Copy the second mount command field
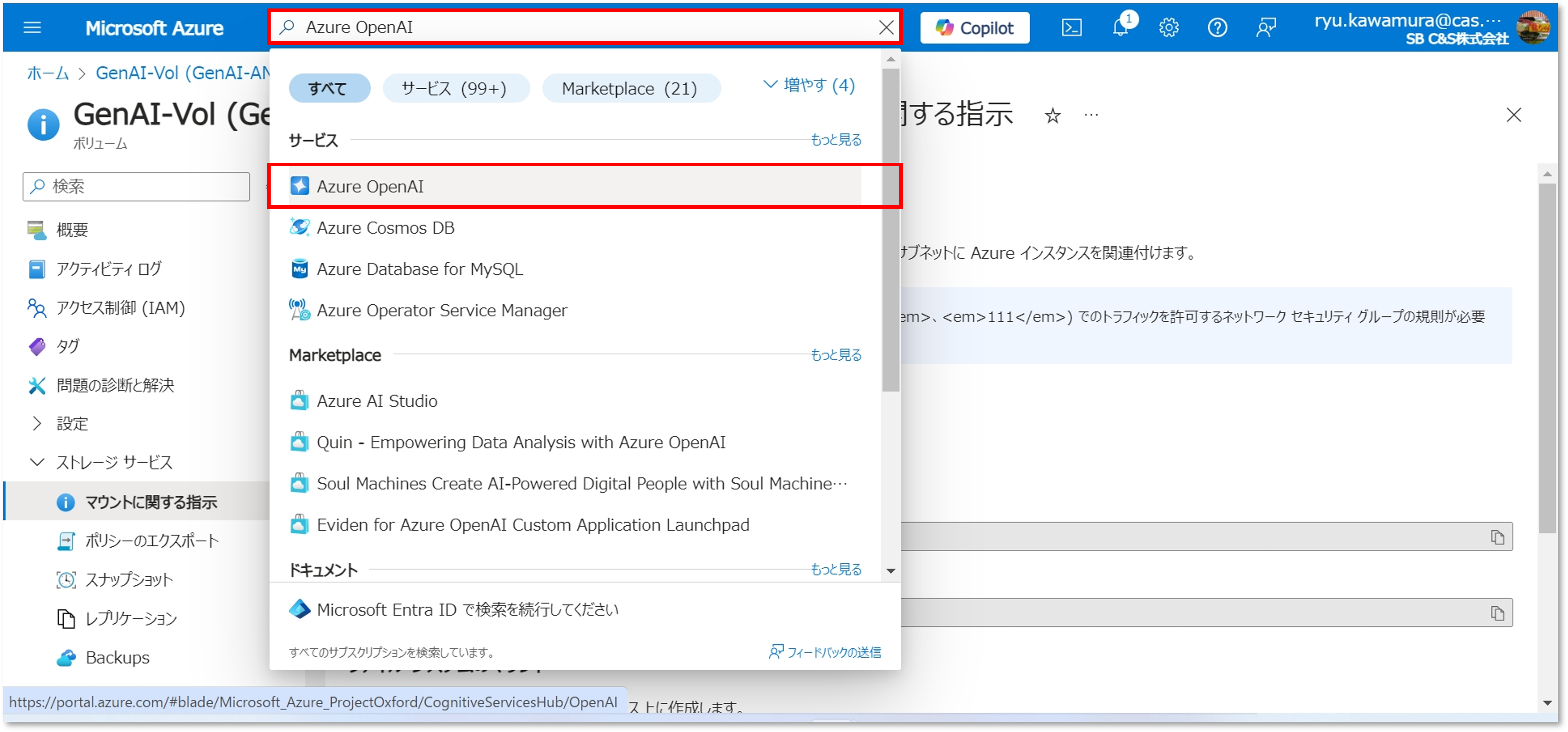The width and height of the screenshot is (1568, 732). pyautogui.click(x=1498, y=613)
